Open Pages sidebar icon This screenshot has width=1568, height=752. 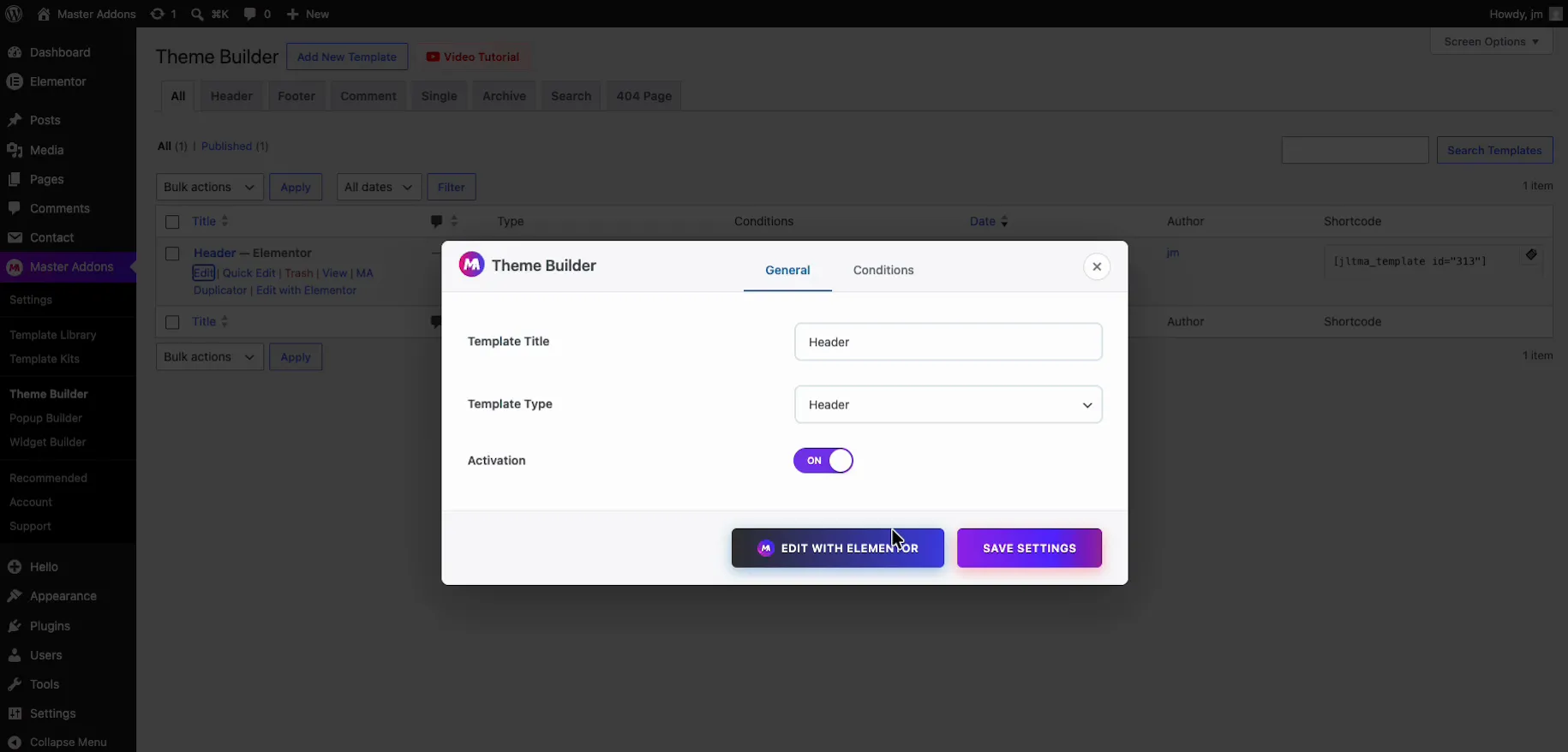coord(15,179)
